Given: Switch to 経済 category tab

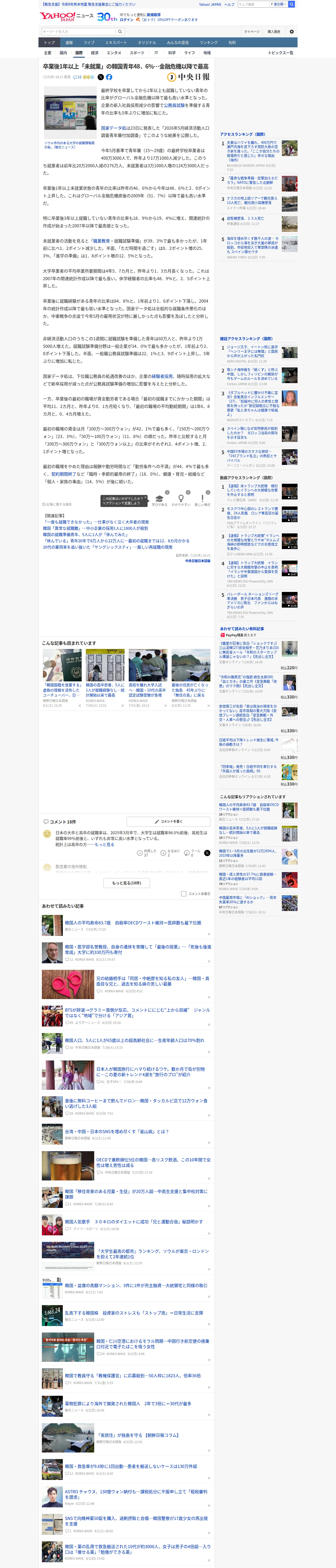Looking at the screenshot, I should [x=94, y=53].
